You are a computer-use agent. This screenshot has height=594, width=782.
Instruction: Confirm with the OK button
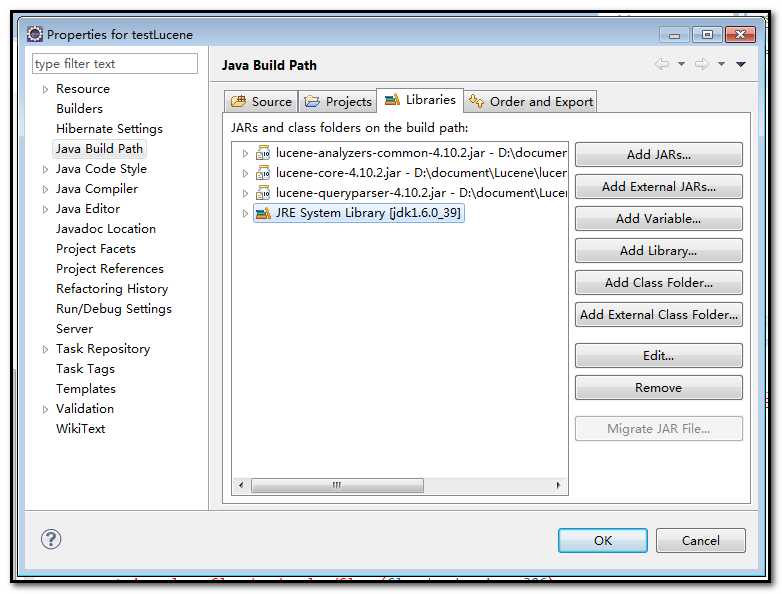602,541
